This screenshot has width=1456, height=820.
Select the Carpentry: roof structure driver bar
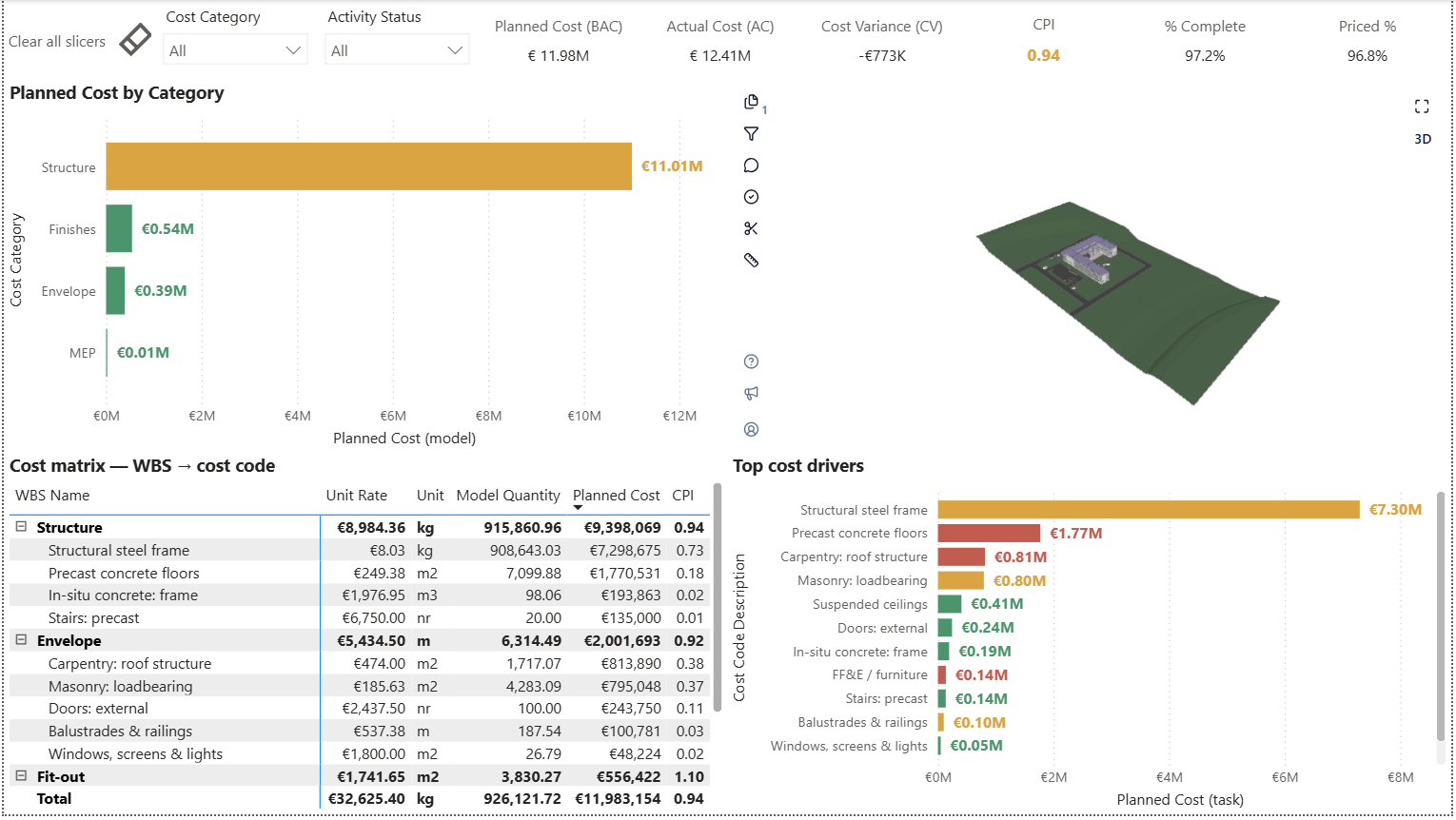coord(961,557)
